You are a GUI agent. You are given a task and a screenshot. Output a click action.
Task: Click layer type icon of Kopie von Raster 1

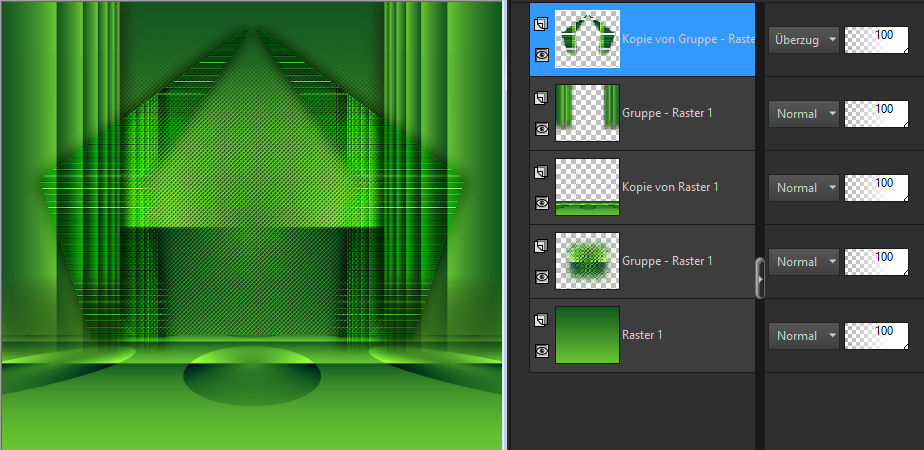click(541, 172)
